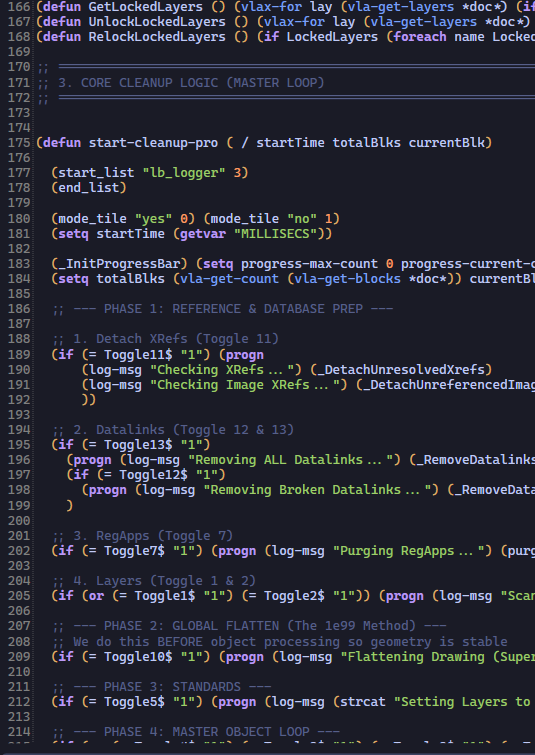Click line number 189 in the gutter
Viewport: 535px width, 755px height.
click(19, 354)
